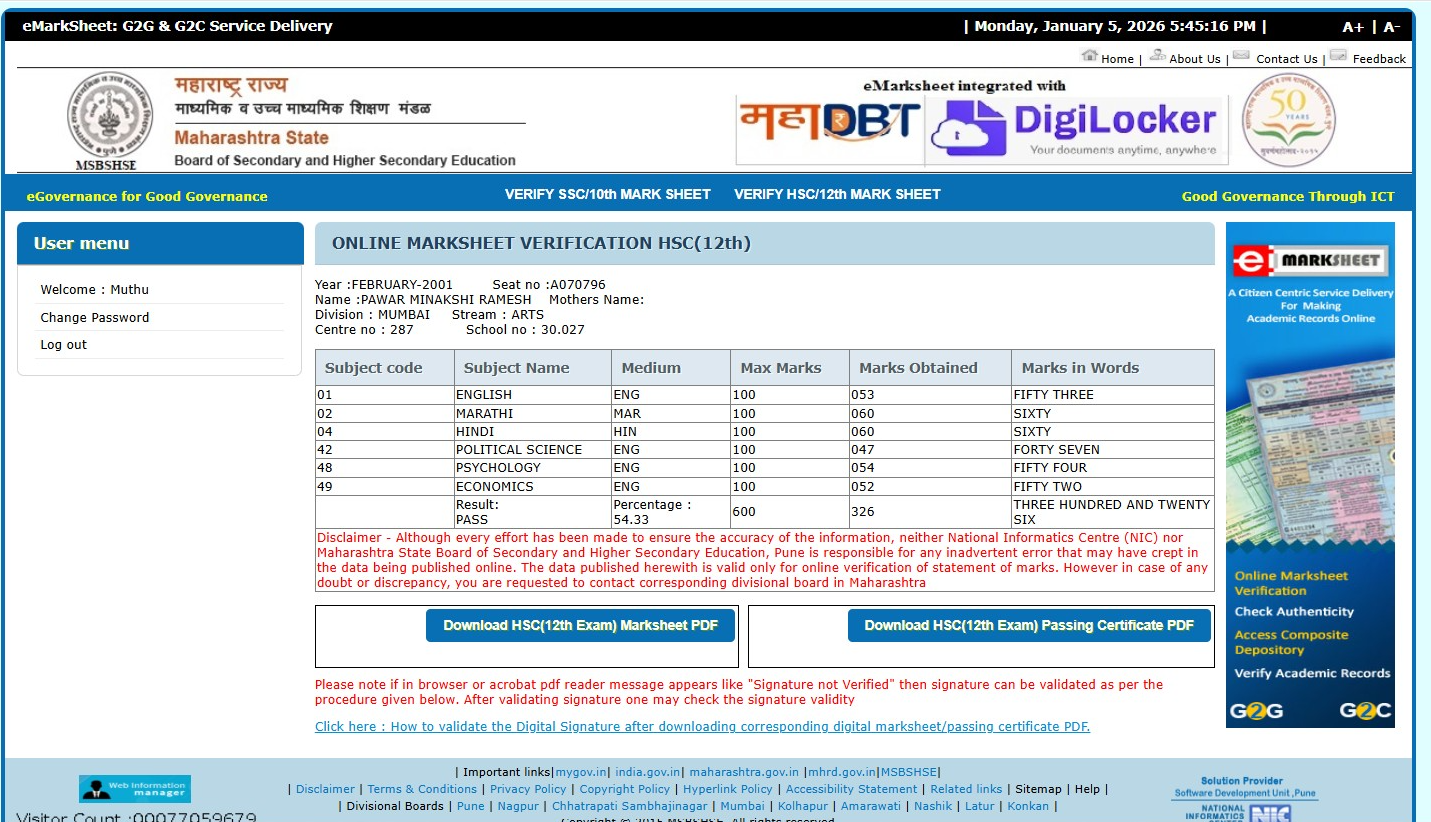1431x822 pixels.
Task: Click the 'Seat no :A070796' text
Action: coord(549,285)
